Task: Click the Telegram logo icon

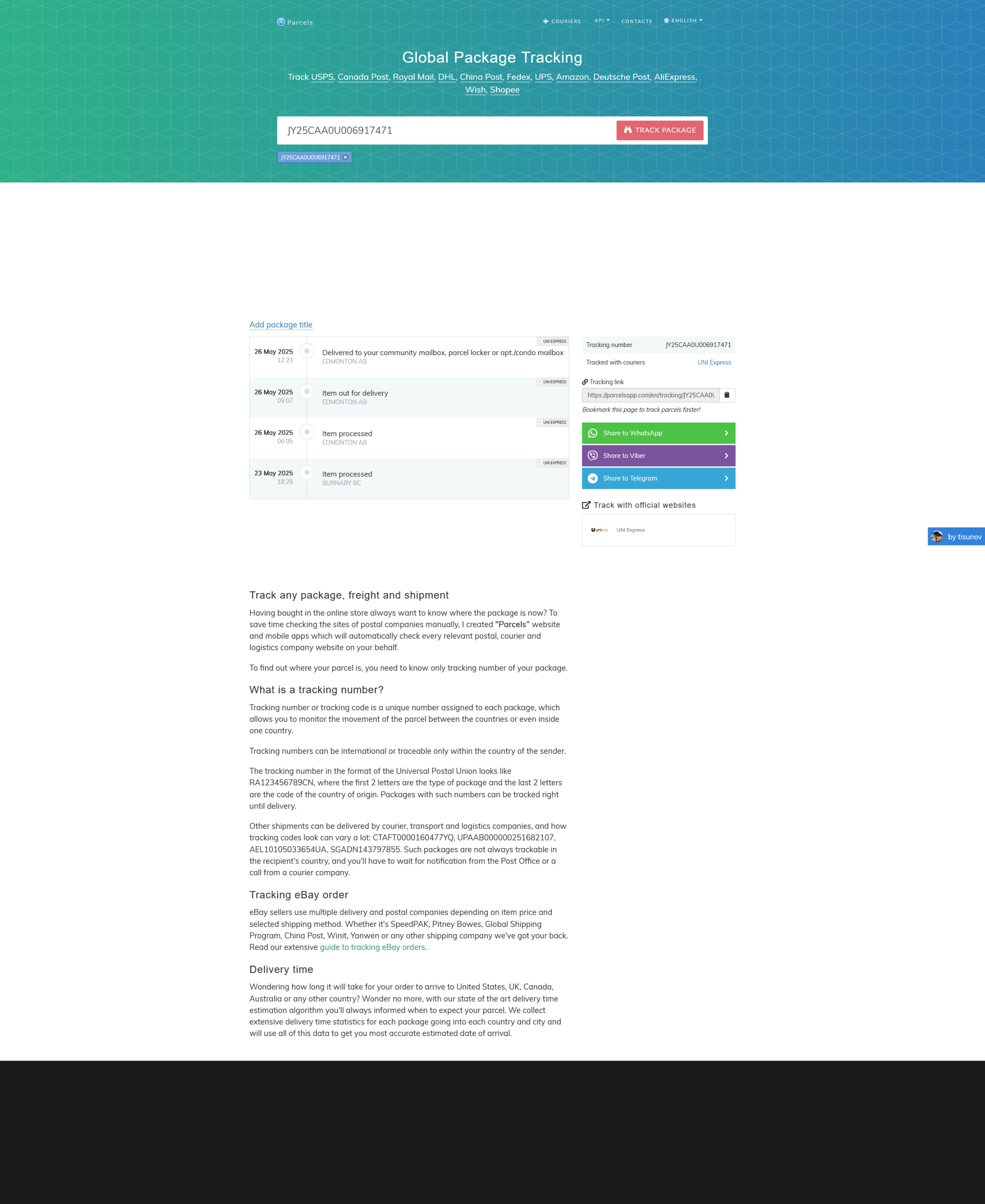Action: click(592, 478)
